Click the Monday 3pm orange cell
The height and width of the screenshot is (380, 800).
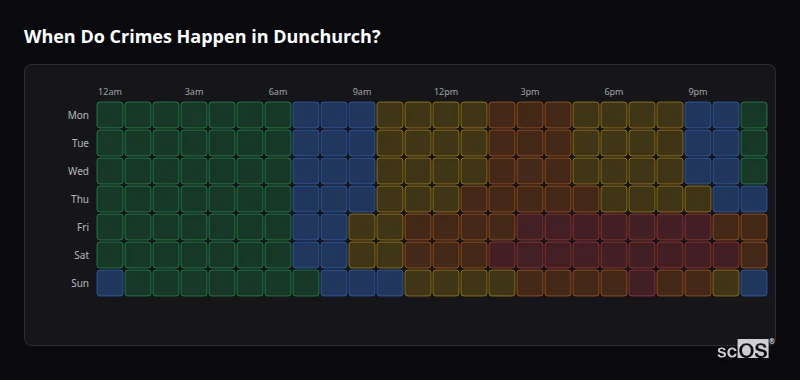click(530, 115)
